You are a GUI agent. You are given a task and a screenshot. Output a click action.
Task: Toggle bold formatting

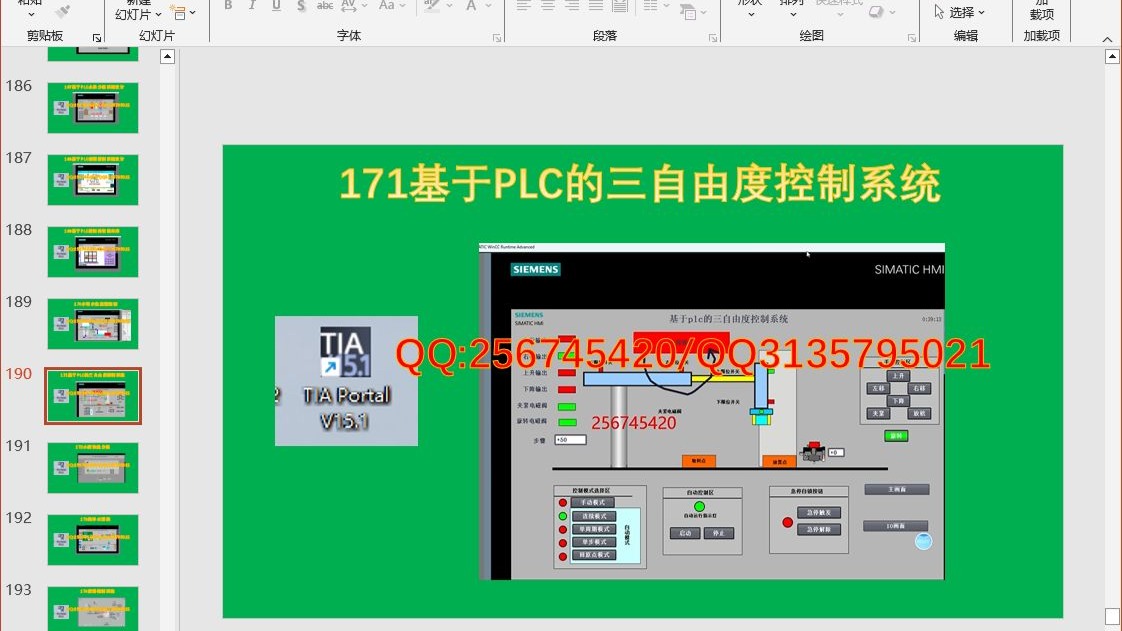click(228, 6)
